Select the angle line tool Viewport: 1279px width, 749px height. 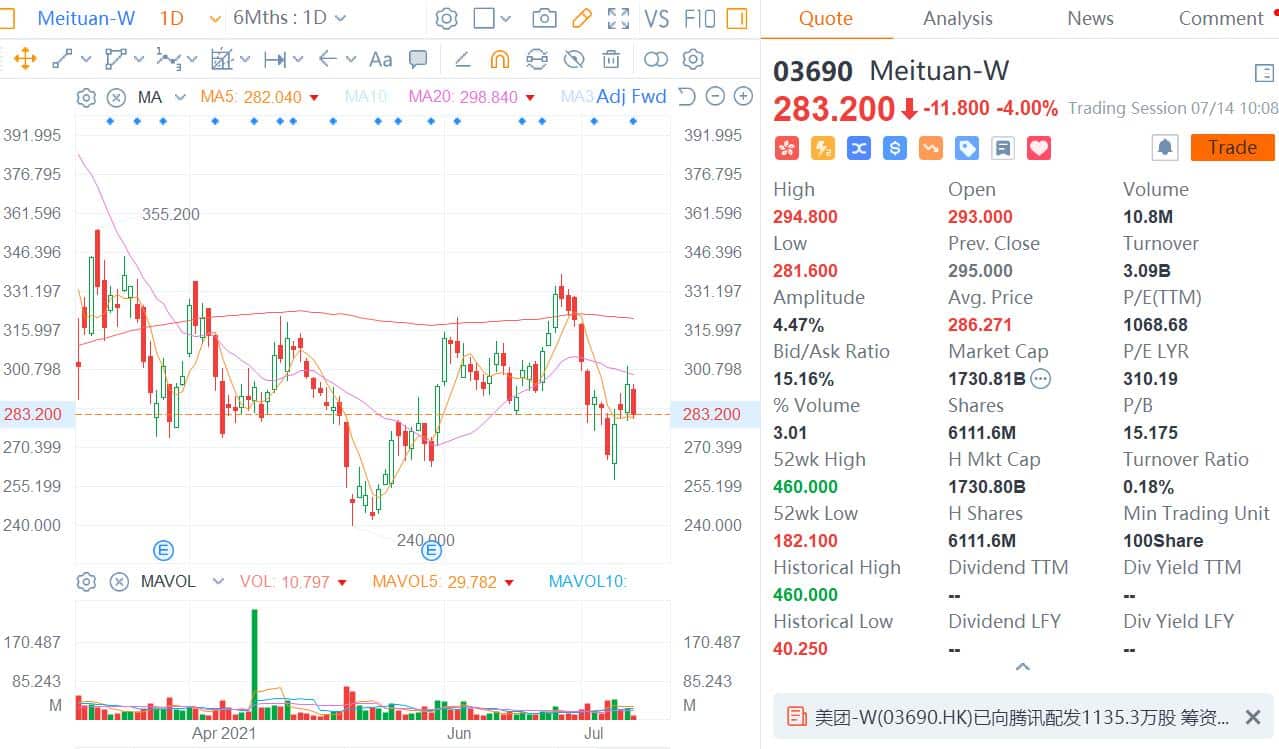(462, 59)
